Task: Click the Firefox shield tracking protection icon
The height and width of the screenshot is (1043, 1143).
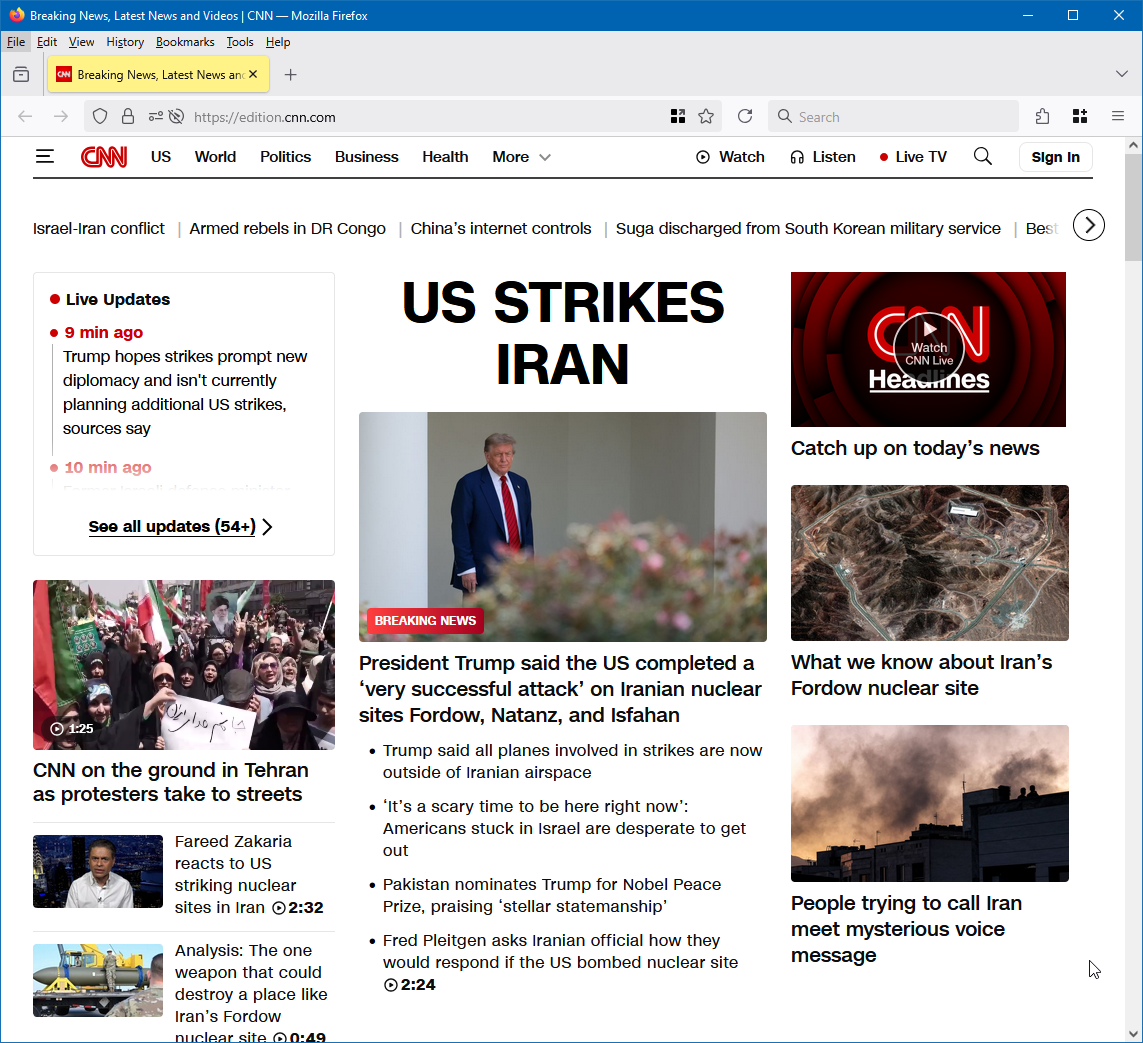Action: (x=101, y=117)
